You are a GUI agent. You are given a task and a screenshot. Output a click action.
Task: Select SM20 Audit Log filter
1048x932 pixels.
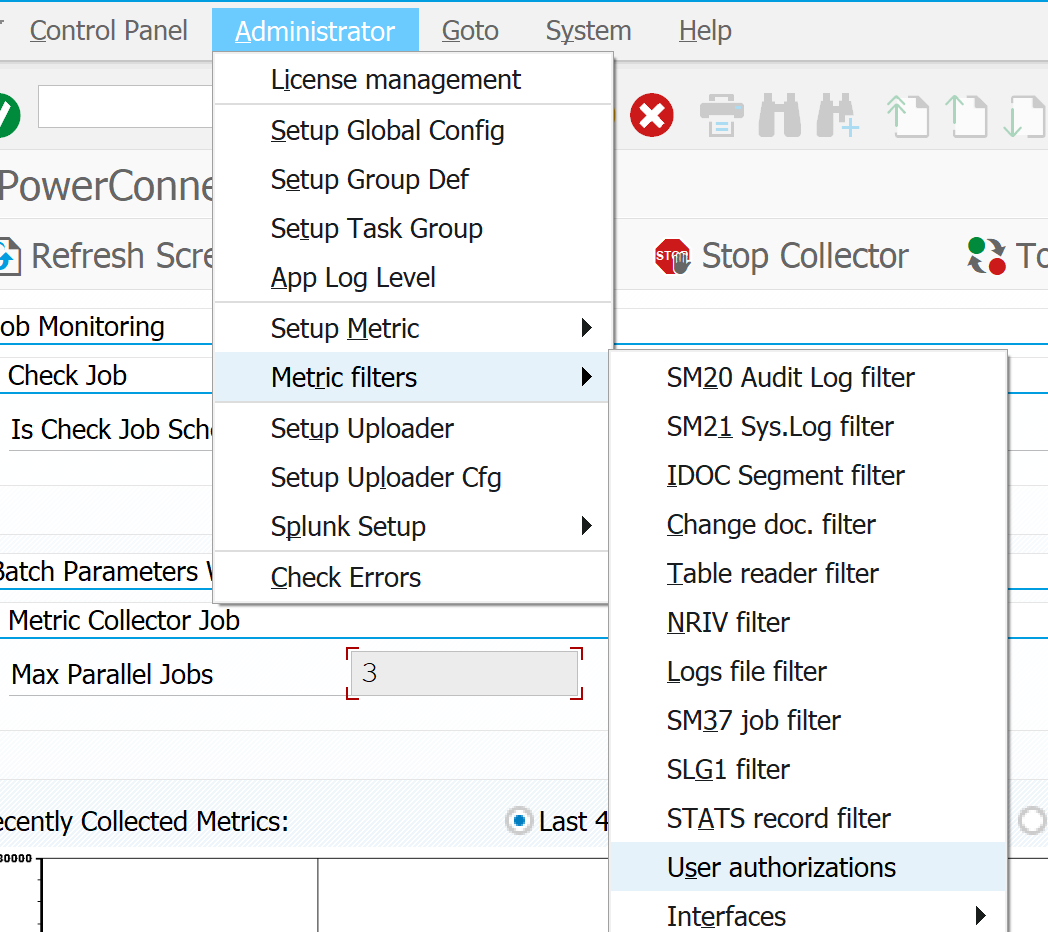tap(790, 377)
